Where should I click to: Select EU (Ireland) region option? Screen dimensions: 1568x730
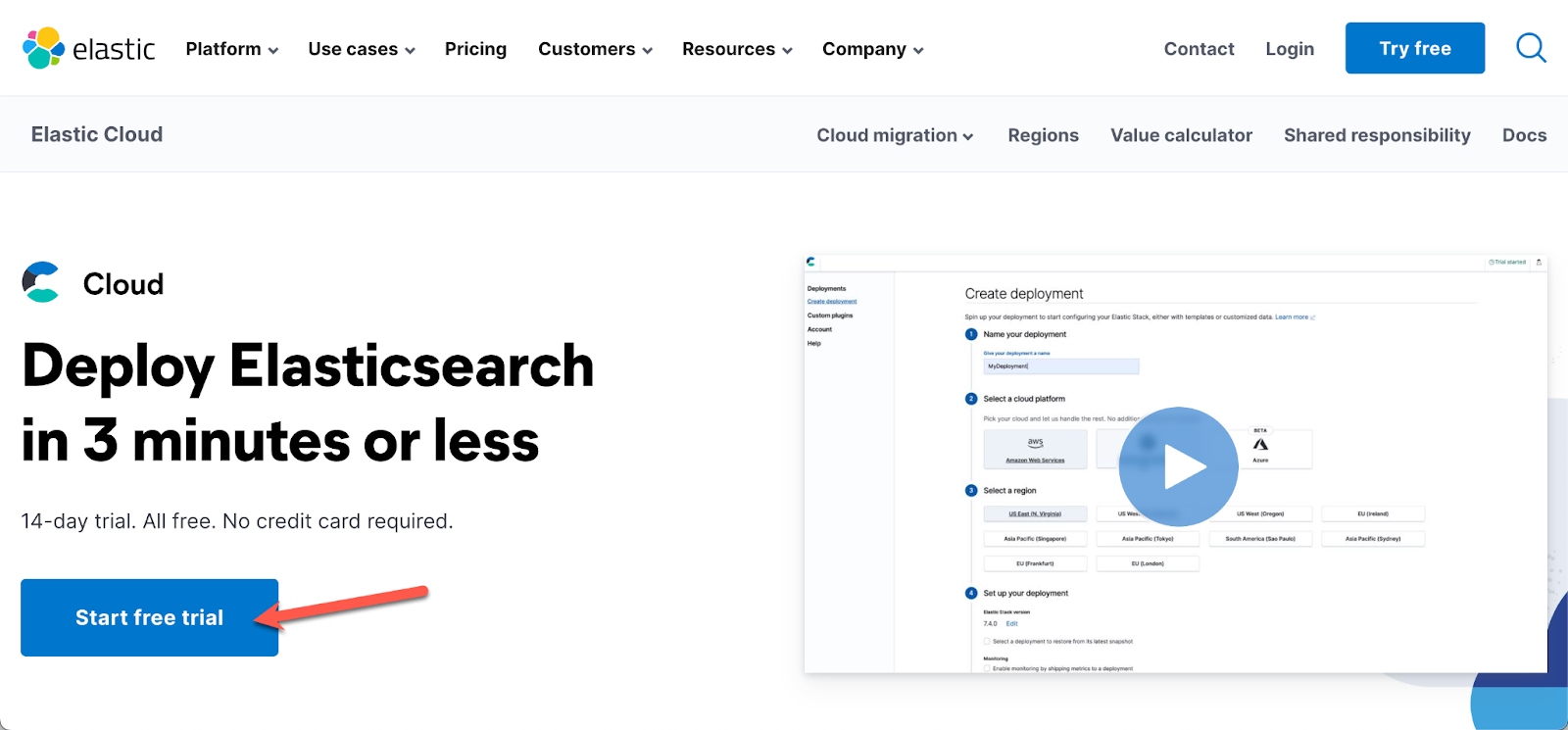click(1373, 513)
